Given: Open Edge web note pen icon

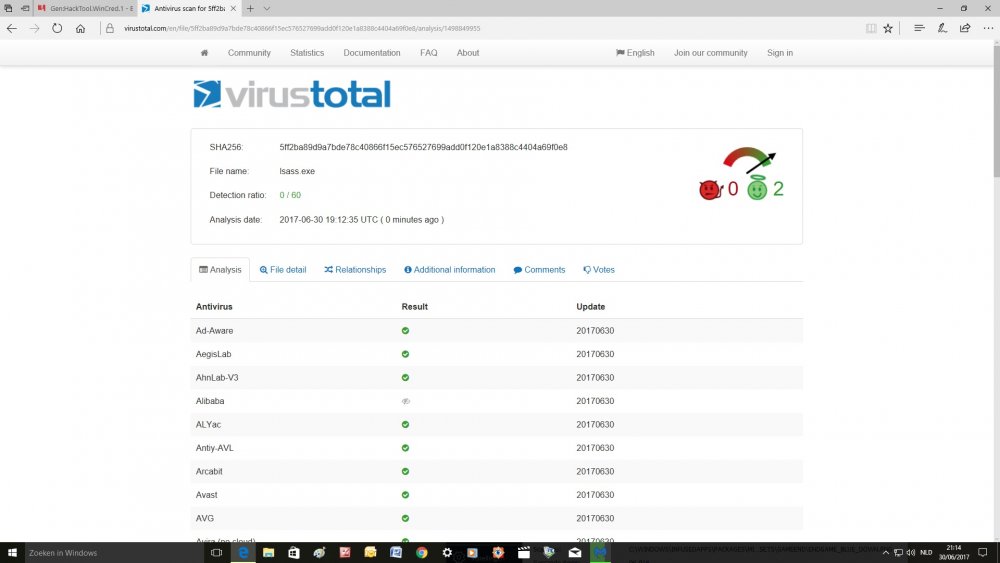Looking at the screenshot, I should pos(942,28).
